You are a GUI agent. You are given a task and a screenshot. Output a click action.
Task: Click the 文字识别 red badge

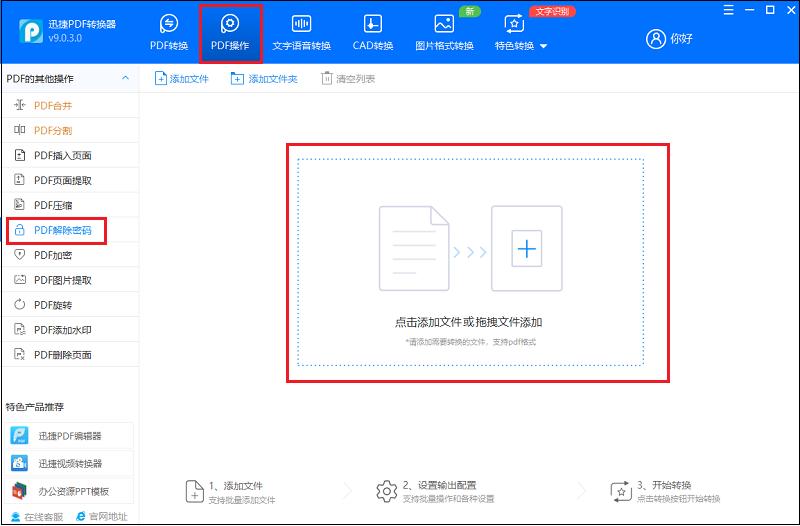pos(552,11)
